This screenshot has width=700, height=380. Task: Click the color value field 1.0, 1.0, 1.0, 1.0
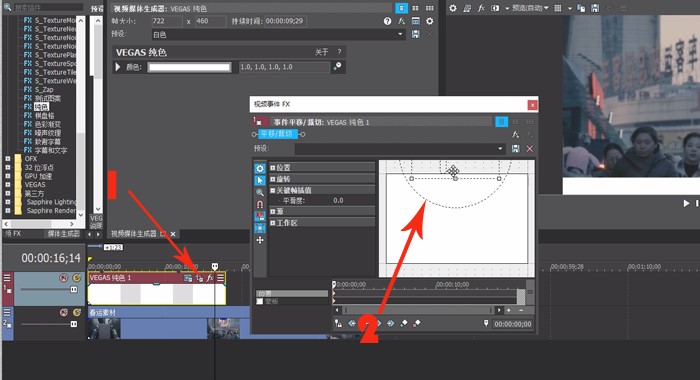point(284,67)
